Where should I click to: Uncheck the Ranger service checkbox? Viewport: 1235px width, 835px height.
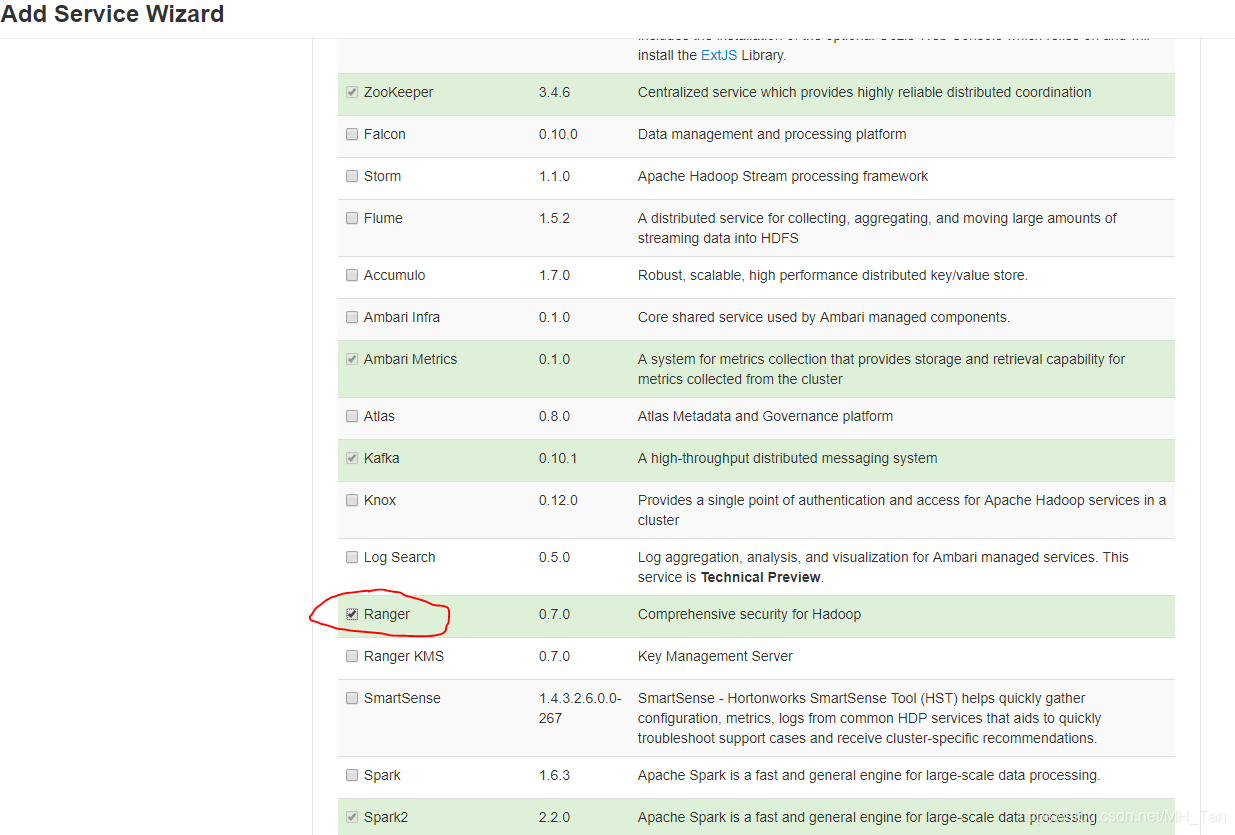tap(352, 614)
